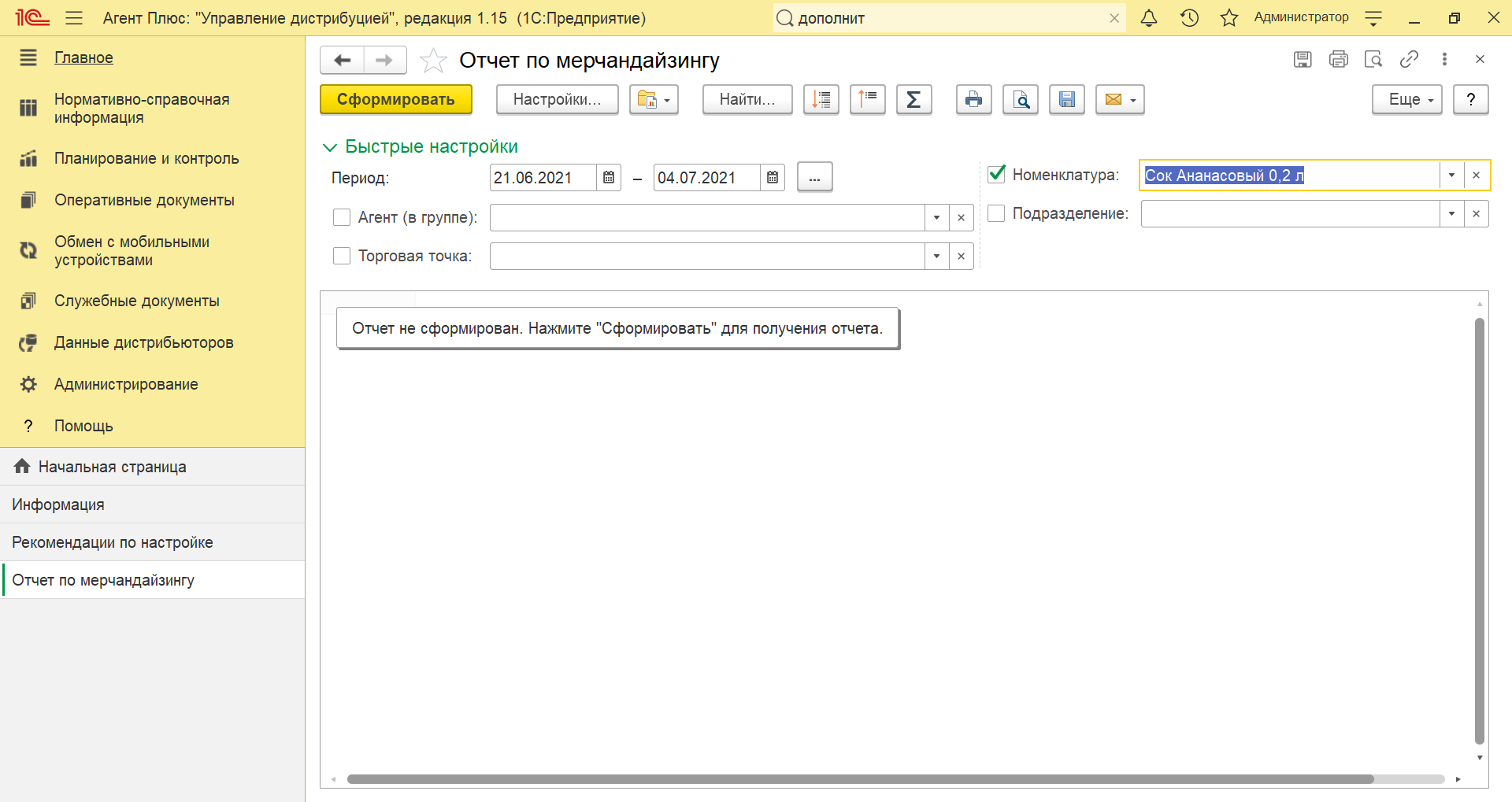Open end date calendar picker

click(773, 178)
